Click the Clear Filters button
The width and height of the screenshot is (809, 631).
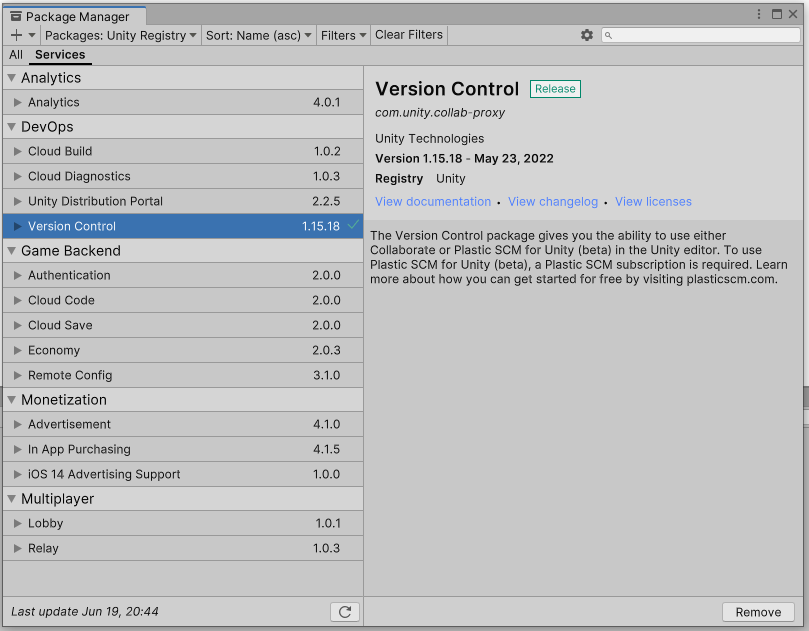(409, 35)
